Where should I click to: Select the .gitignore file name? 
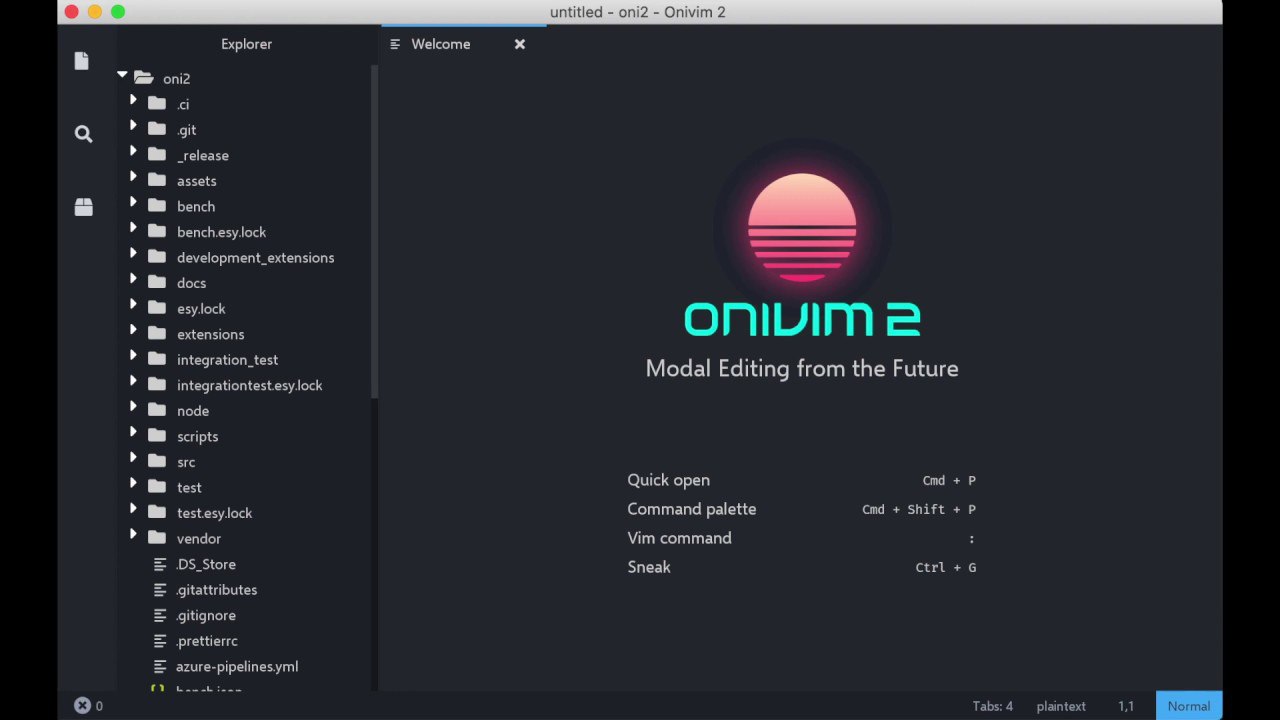pyautogui.click(x=206, y=616)
